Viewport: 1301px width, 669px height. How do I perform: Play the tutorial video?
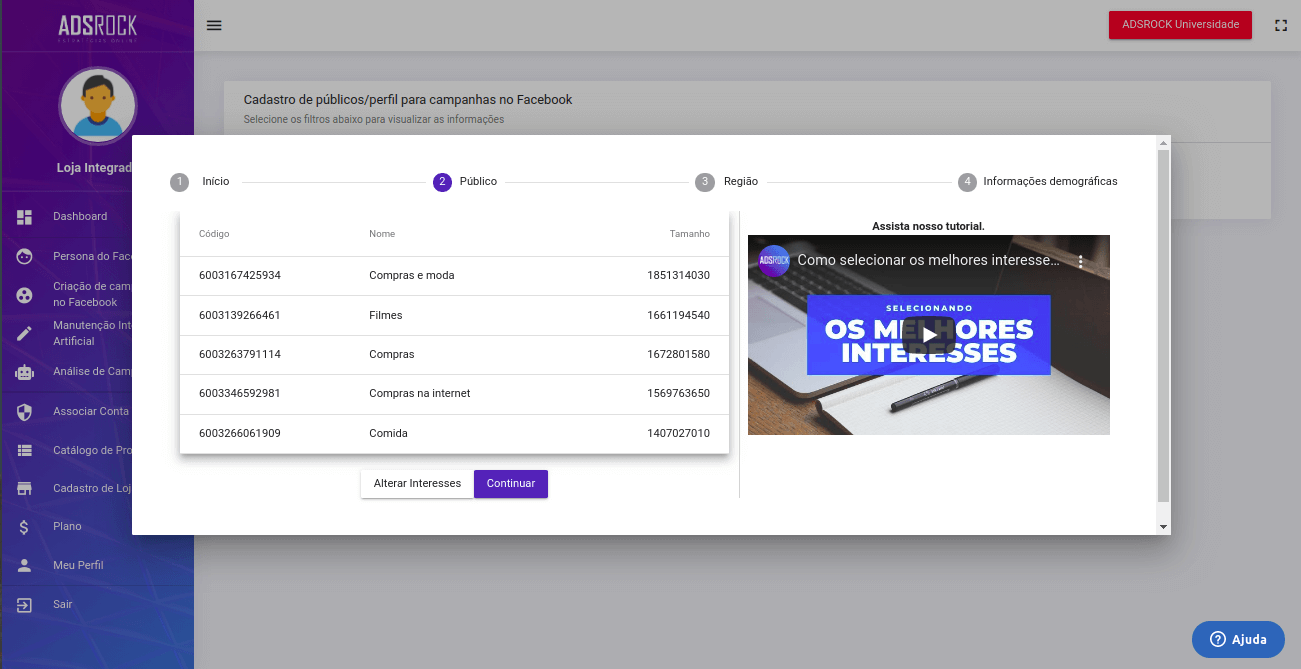[x=928, y=335]
